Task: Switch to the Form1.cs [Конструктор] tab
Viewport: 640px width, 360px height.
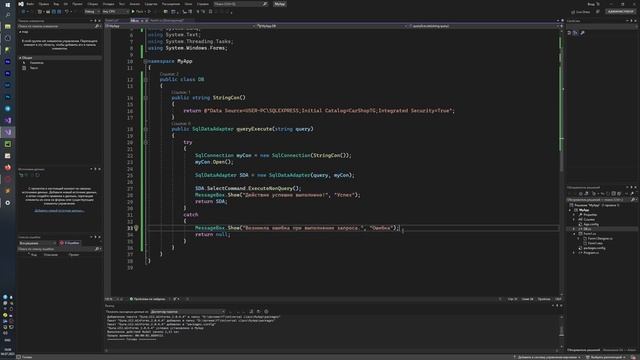Action: 167,20
